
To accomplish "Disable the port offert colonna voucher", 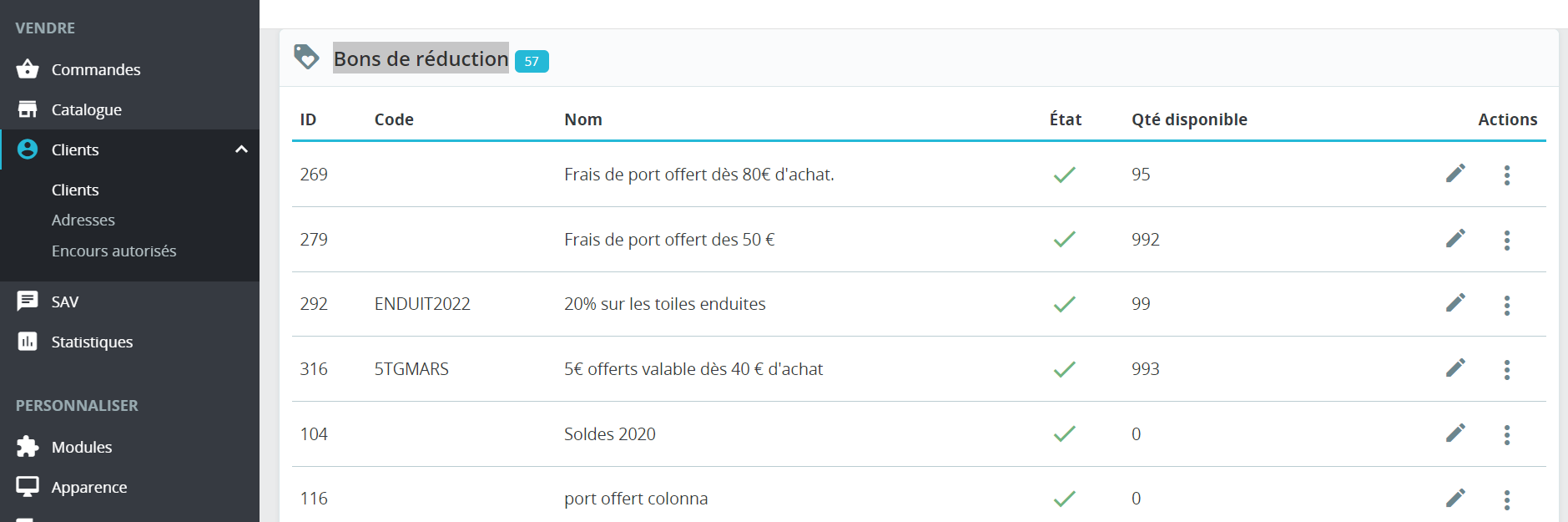I will point(1064,499).
